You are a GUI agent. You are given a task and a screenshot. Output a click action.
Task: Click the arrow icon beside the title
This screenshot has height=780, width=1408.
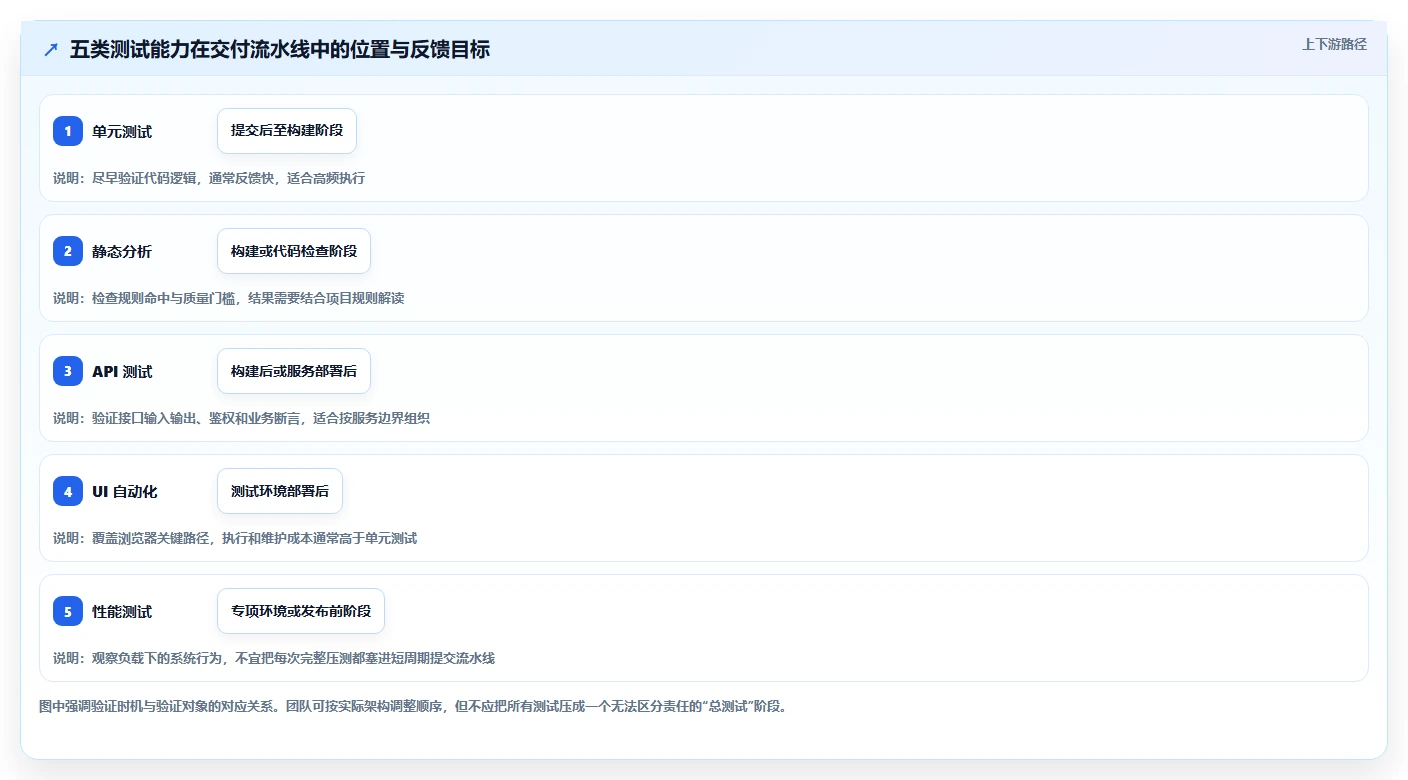pos(51,50)
